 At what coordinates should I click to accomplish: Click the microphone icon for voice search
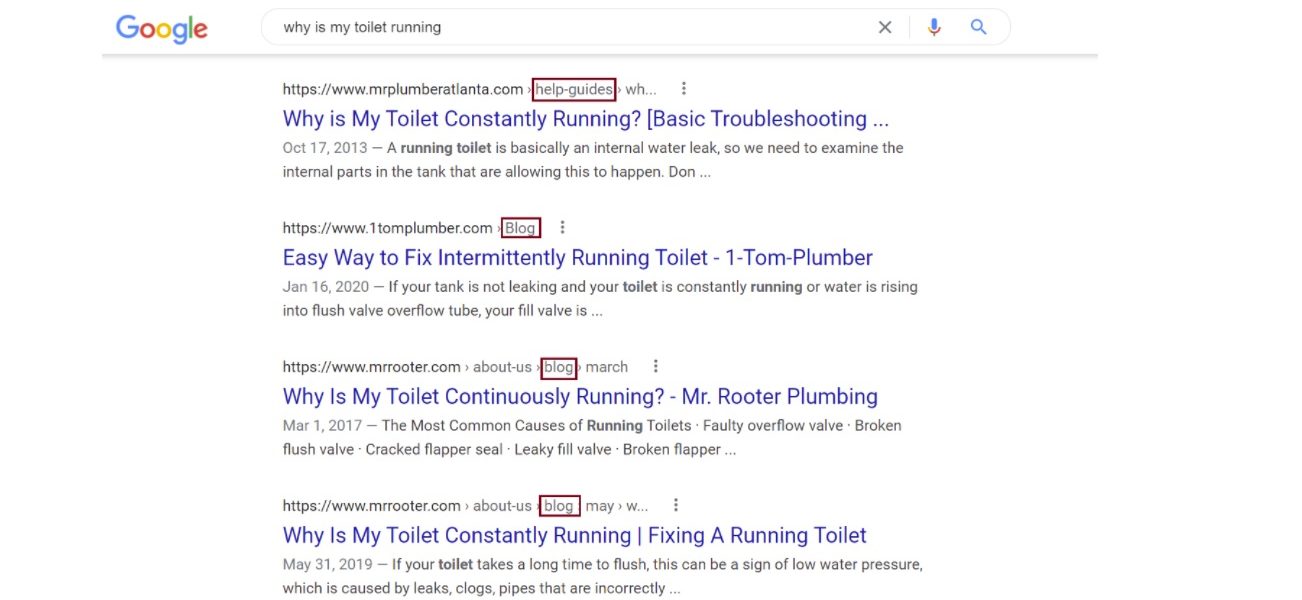pyautogui.click(x=934, y=27)
